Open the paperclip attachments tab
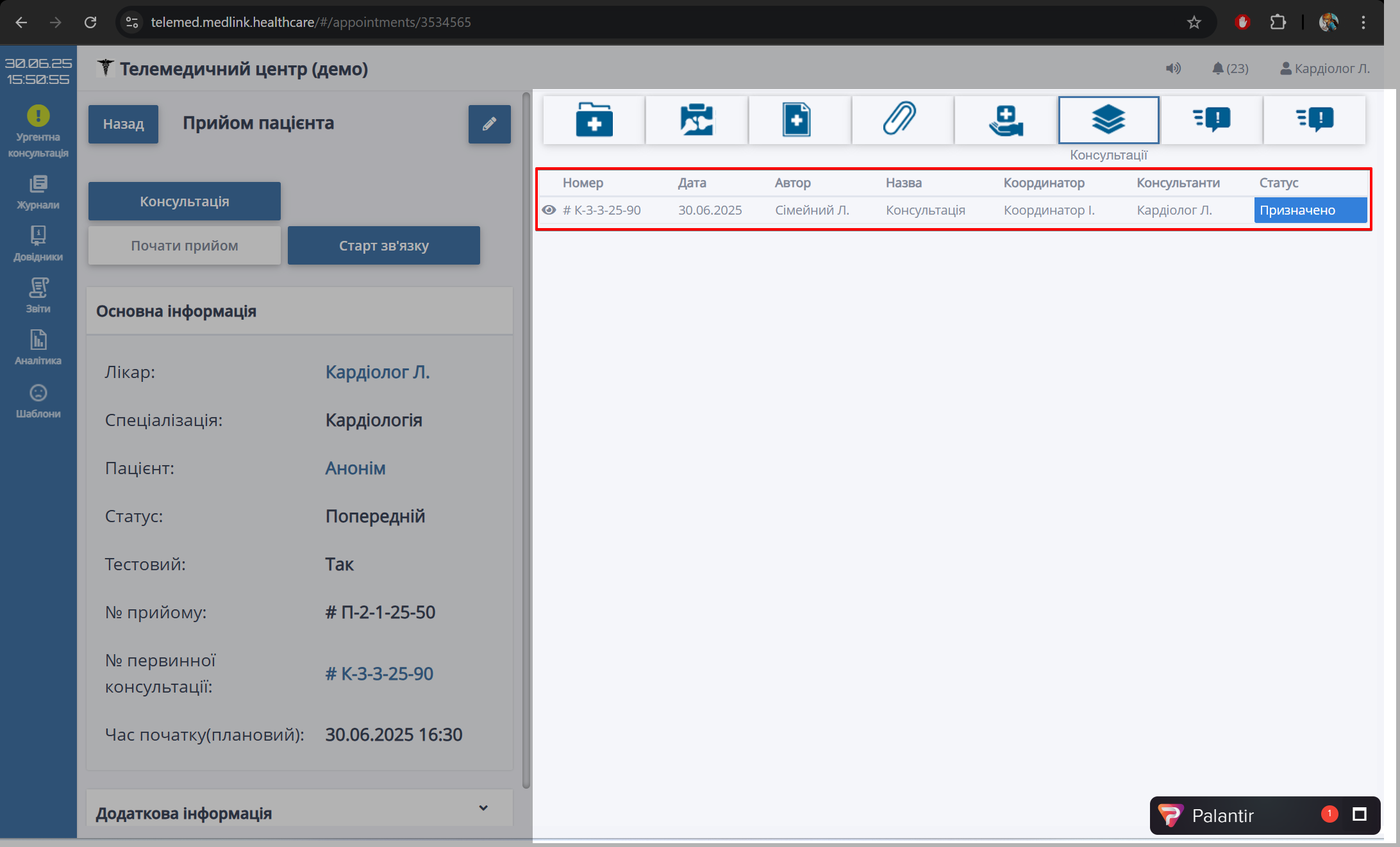Viewport: 1400px width, 847px height. pos(900,120)
